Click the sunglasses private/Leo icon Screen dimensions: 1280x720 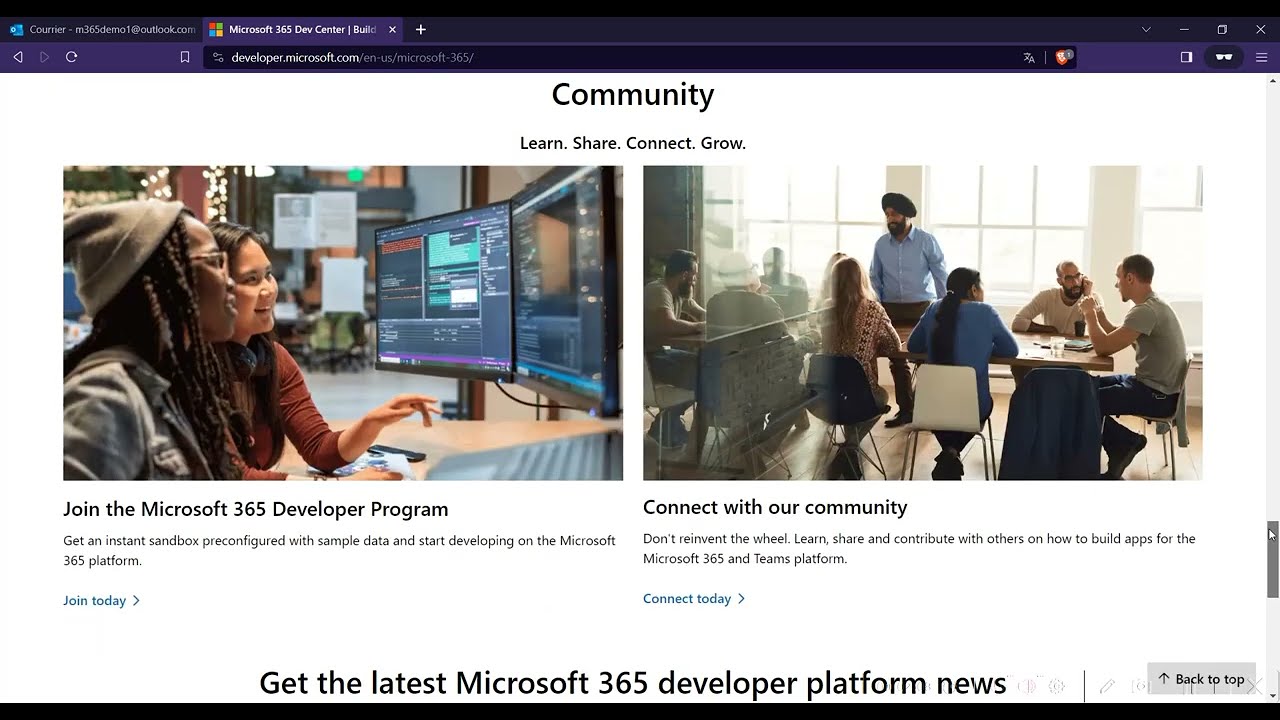pos(1224,57)
